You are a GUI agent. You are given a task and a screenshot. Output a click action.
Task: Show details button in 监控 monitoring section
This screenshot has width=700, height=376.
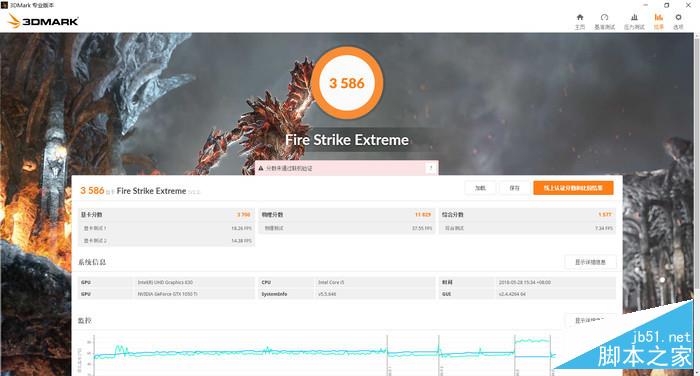coord(590,320)
